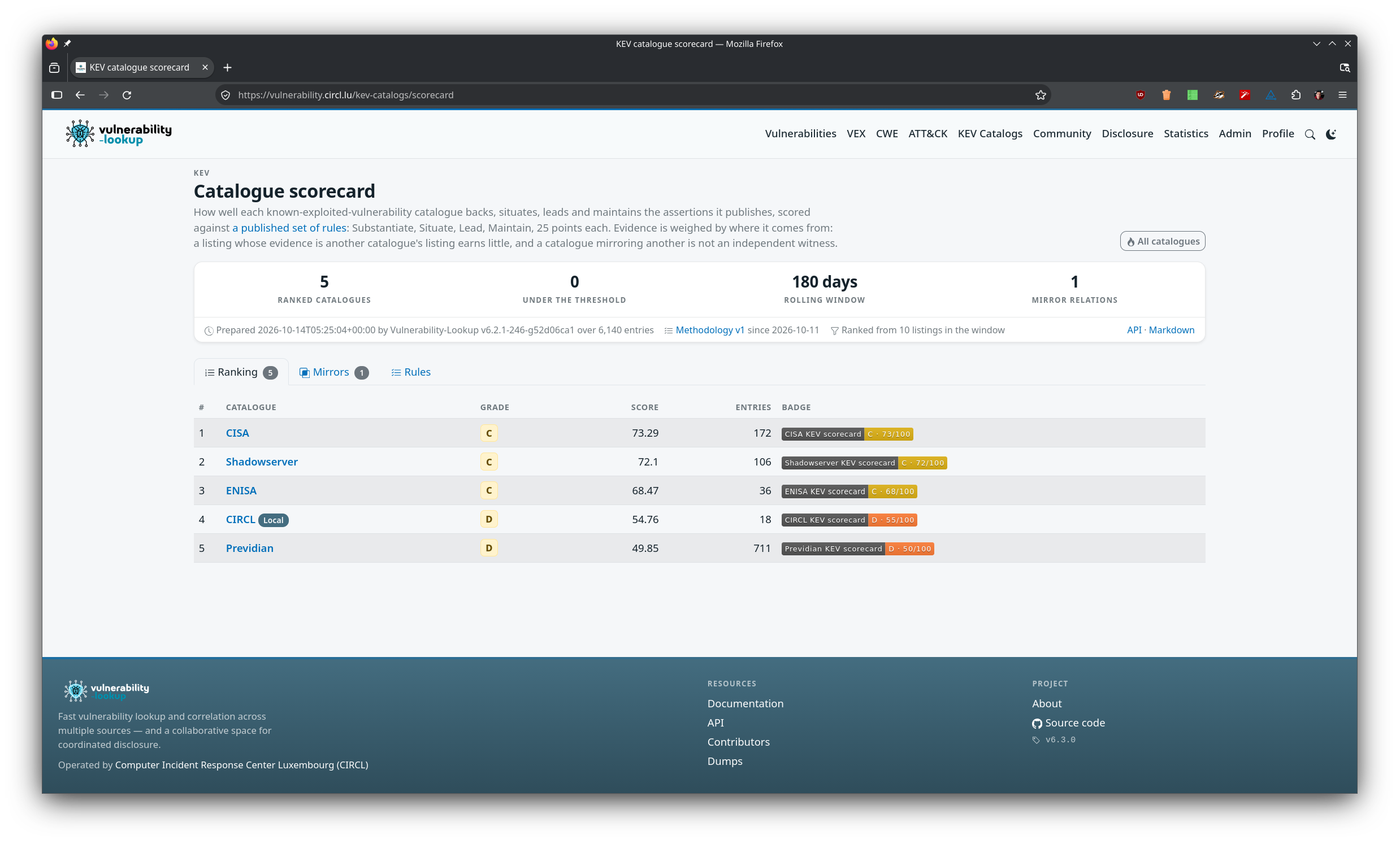
Task: Open Contributors in the footer
Action: tap(738, 742)
